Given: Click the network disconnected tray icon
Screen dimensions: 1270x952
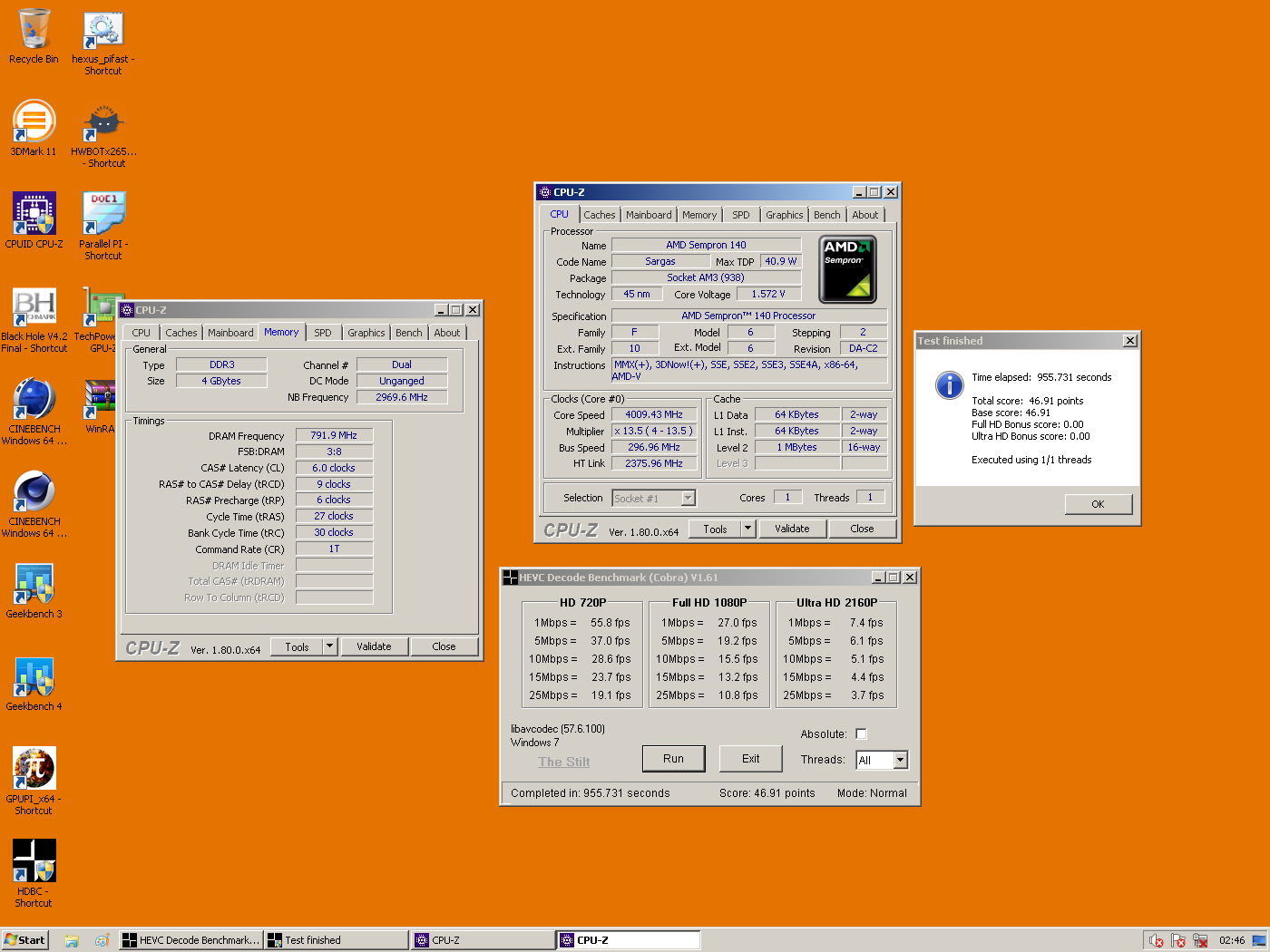Looking at the screenshot, I should 1200,940.
